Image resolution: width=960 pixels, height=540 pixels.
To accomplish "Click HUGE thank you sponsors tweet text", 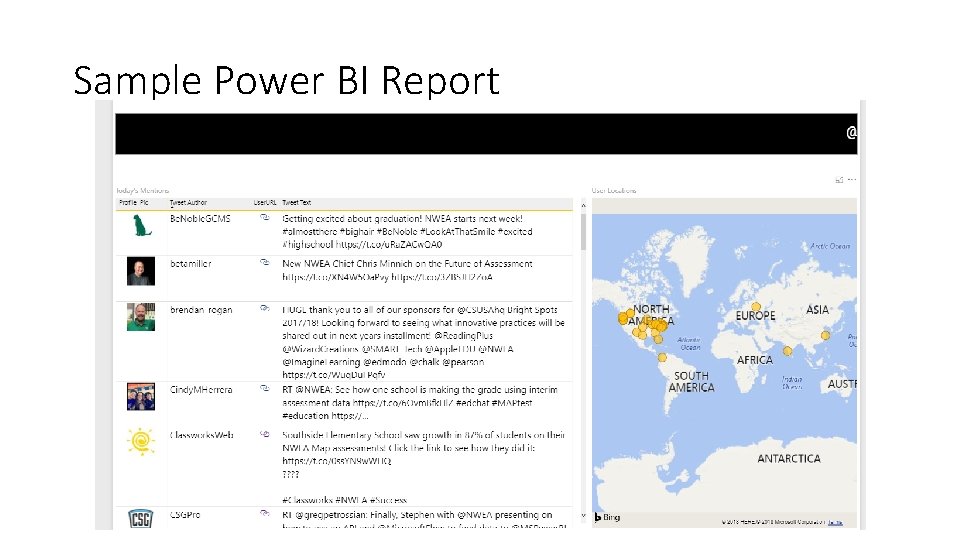I will coord(423,342).
